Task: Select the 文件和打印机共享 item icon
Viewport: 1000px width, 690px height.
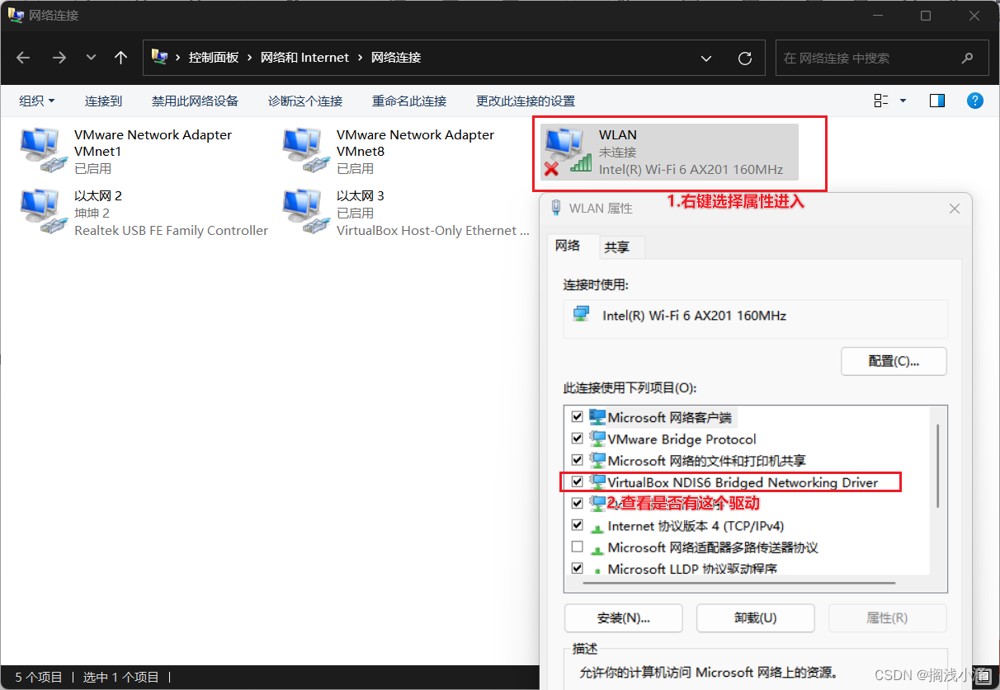Action: point(597,460)
